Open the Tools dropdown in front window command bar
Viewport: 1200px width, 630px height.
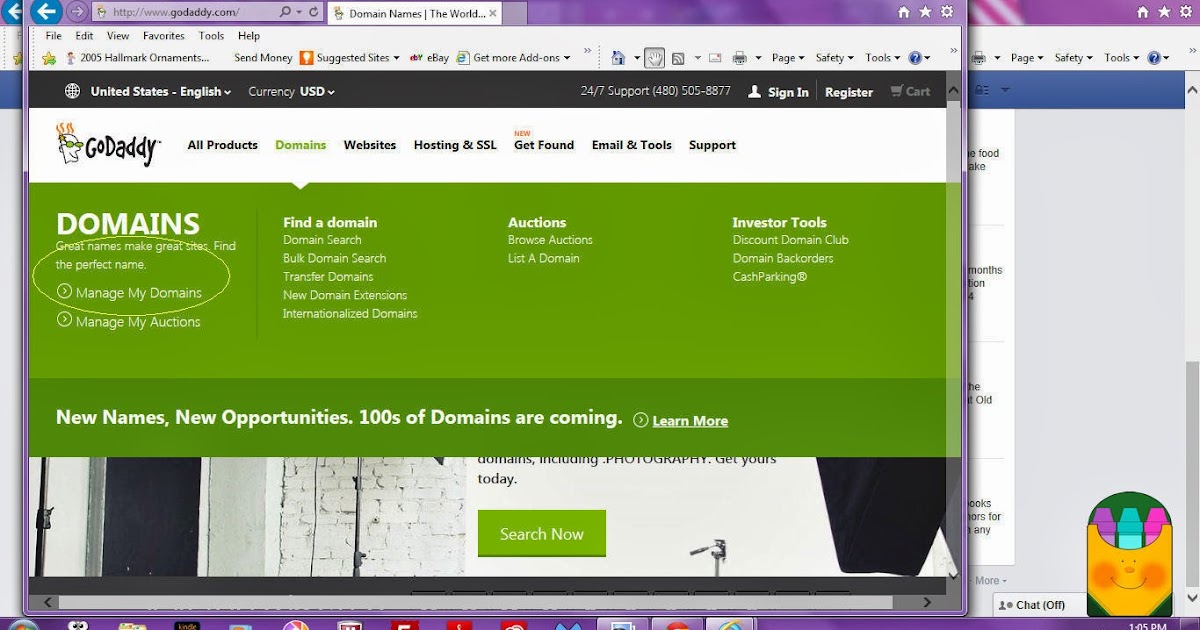pos(883,58)
